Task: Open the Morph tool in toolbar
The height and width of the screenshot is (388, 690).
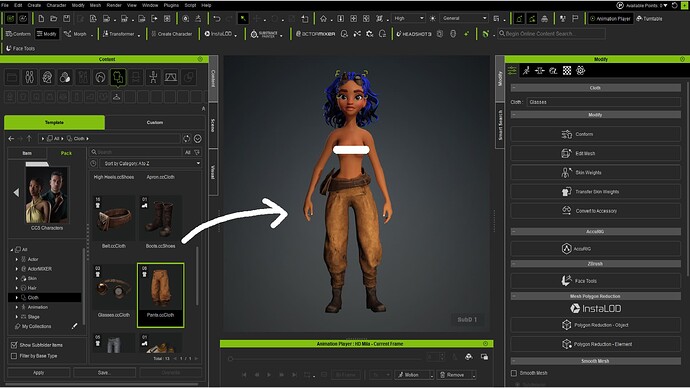Action: click(x=76, y=34)
